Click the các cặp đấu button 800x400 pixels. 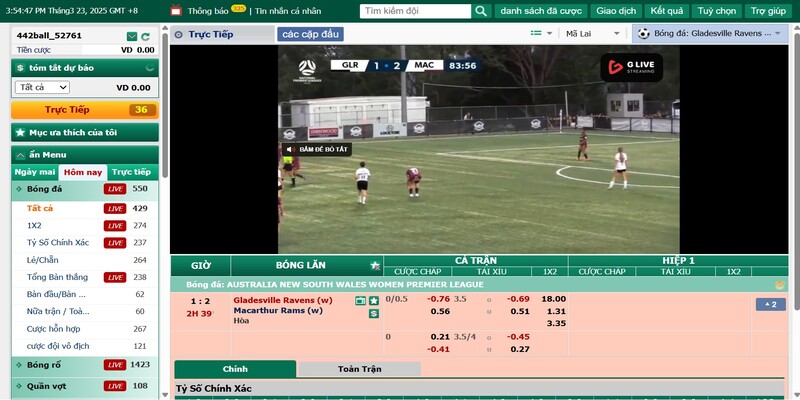310,34
